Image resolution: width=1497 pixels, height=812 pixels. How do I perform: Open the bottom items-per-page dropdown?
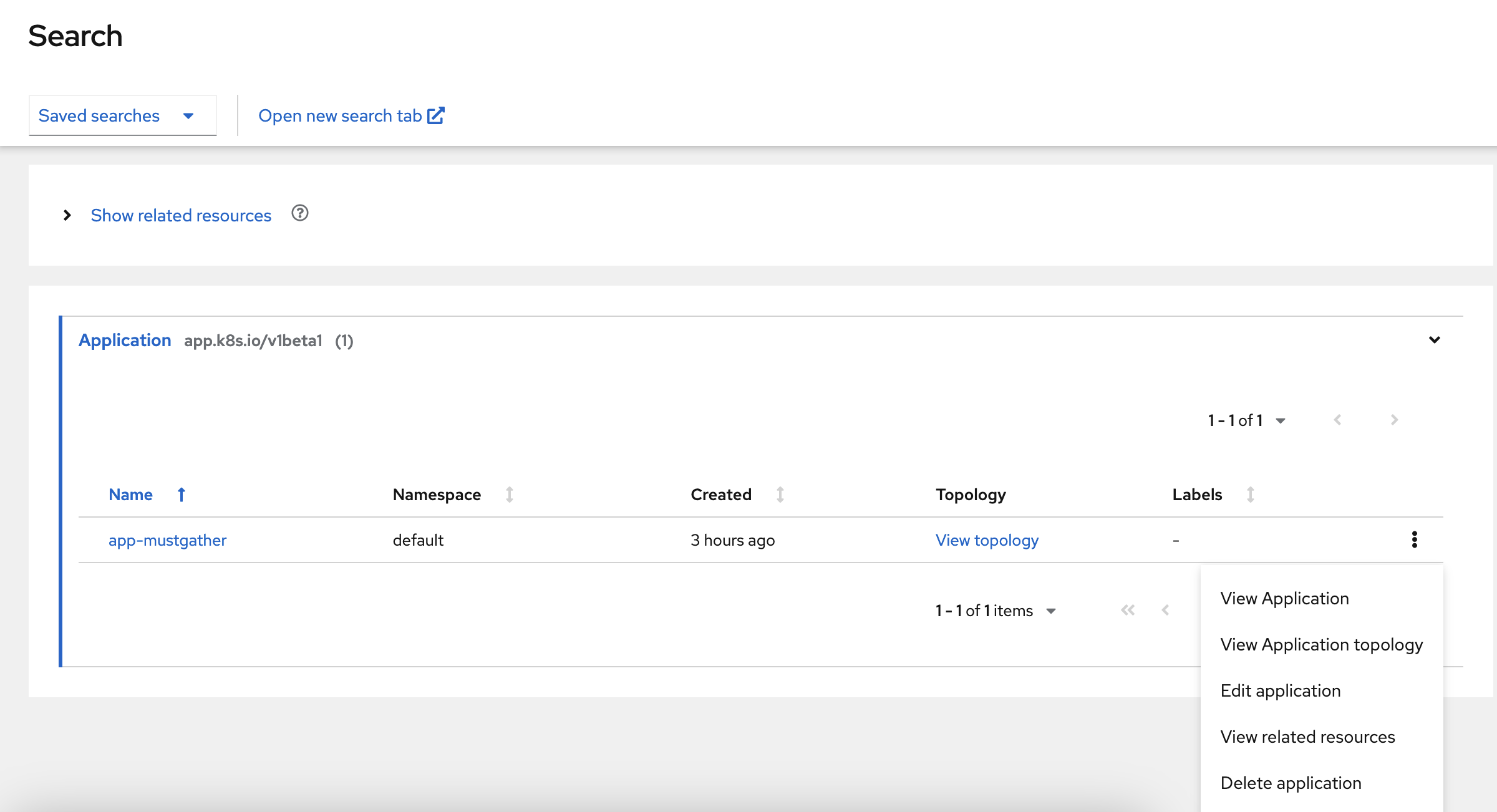1051,611
